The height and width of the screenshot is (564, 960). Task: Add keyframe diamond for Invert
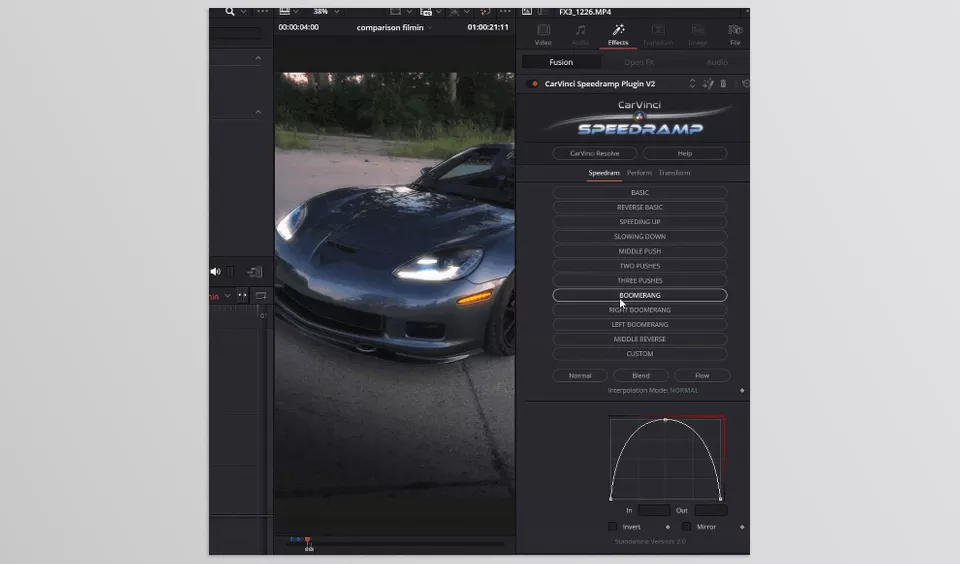pyautogui.click(x=668, y=527)
